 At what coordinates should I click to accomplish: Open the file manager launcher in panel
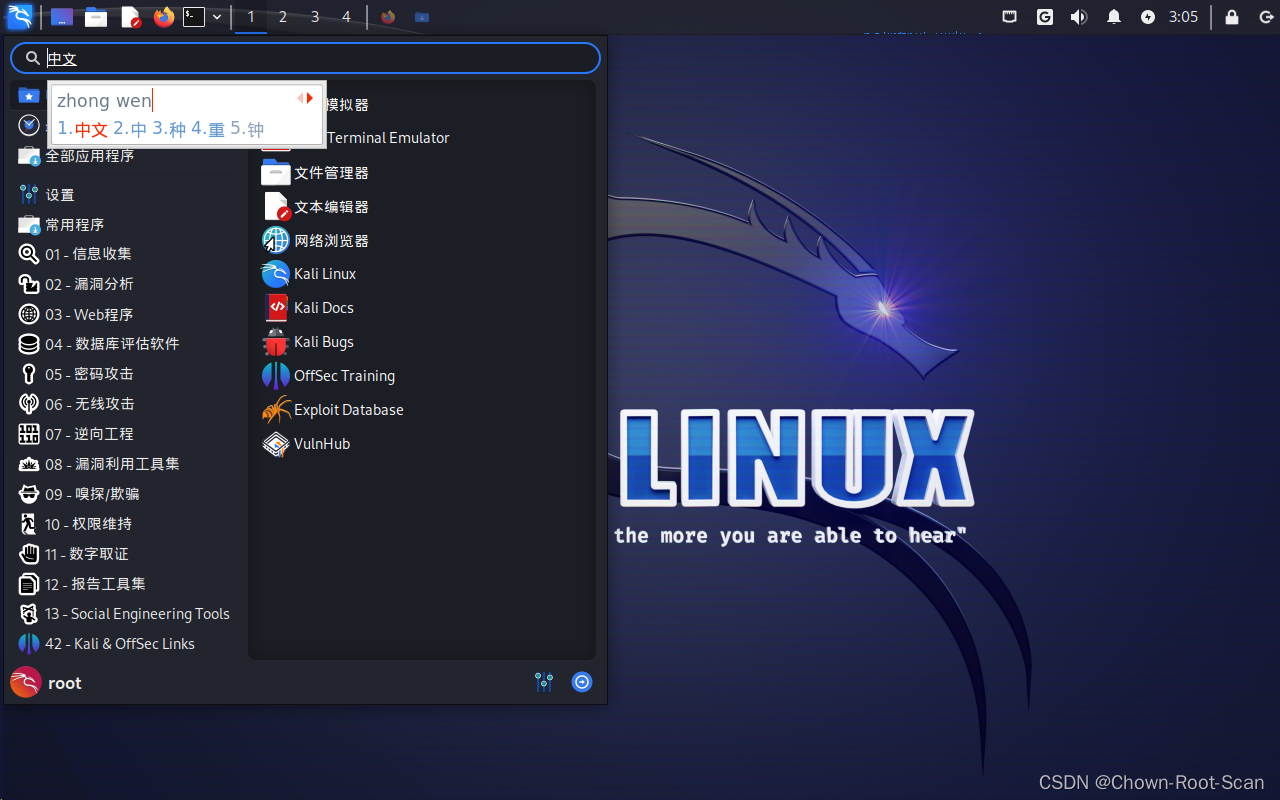tap(96, 17)
